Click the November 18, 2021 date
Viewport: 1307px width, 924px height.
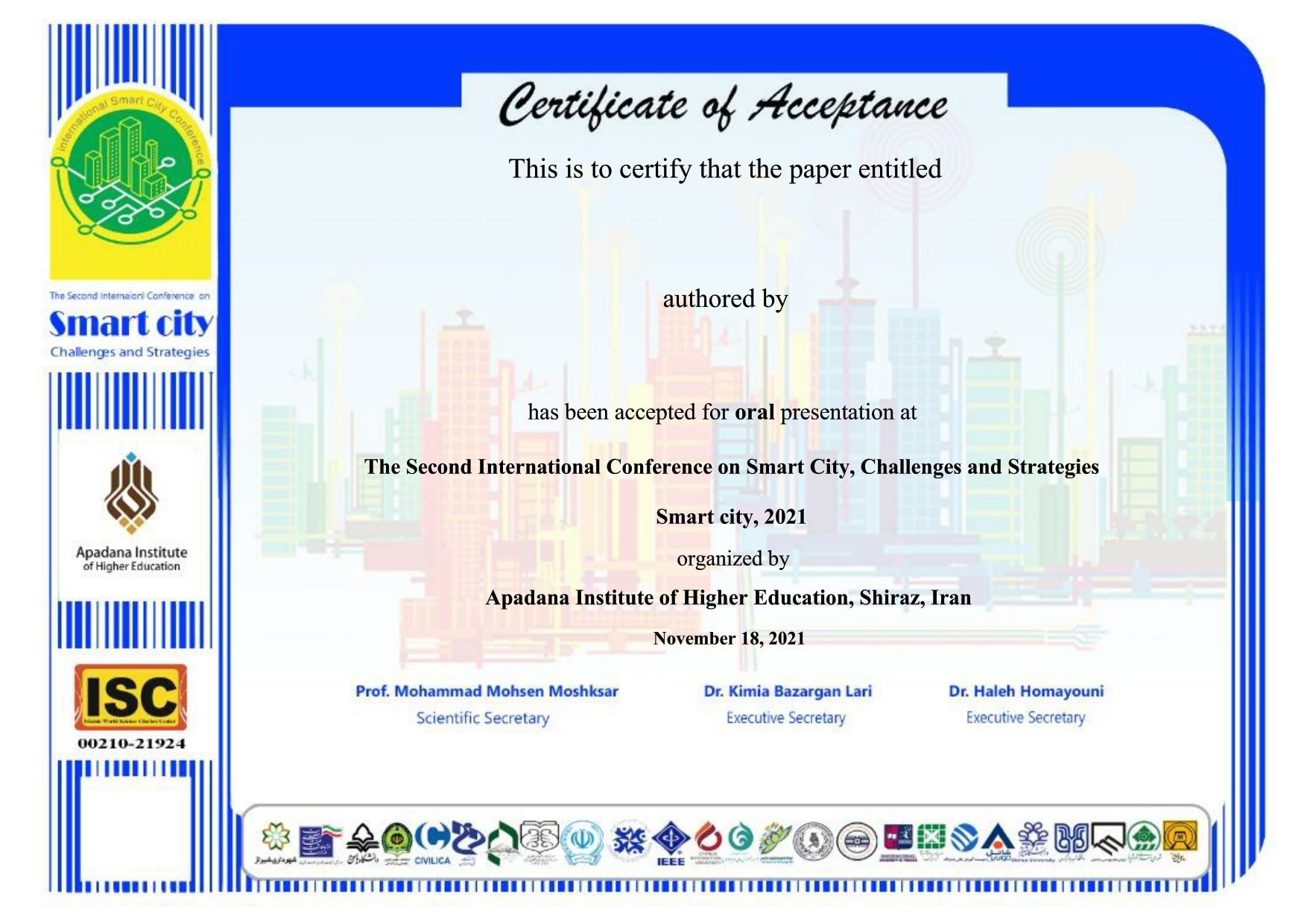[x=729, y=639]
